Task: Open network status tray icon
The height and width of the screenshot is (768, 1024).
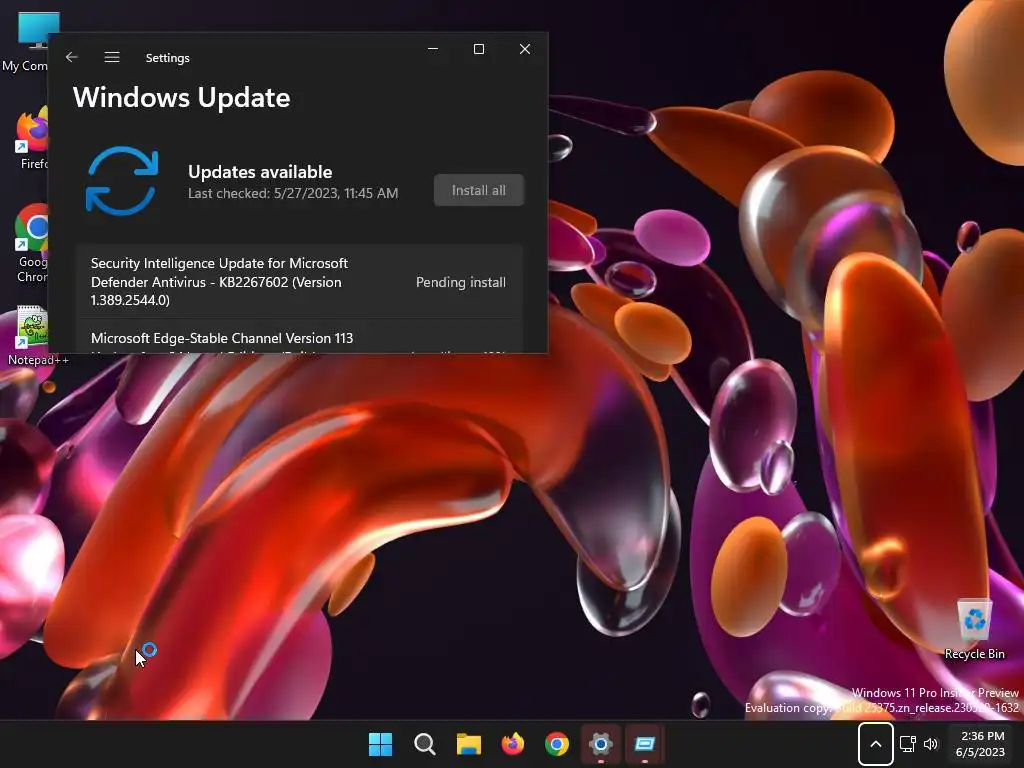Action: (x=908, y=744)
